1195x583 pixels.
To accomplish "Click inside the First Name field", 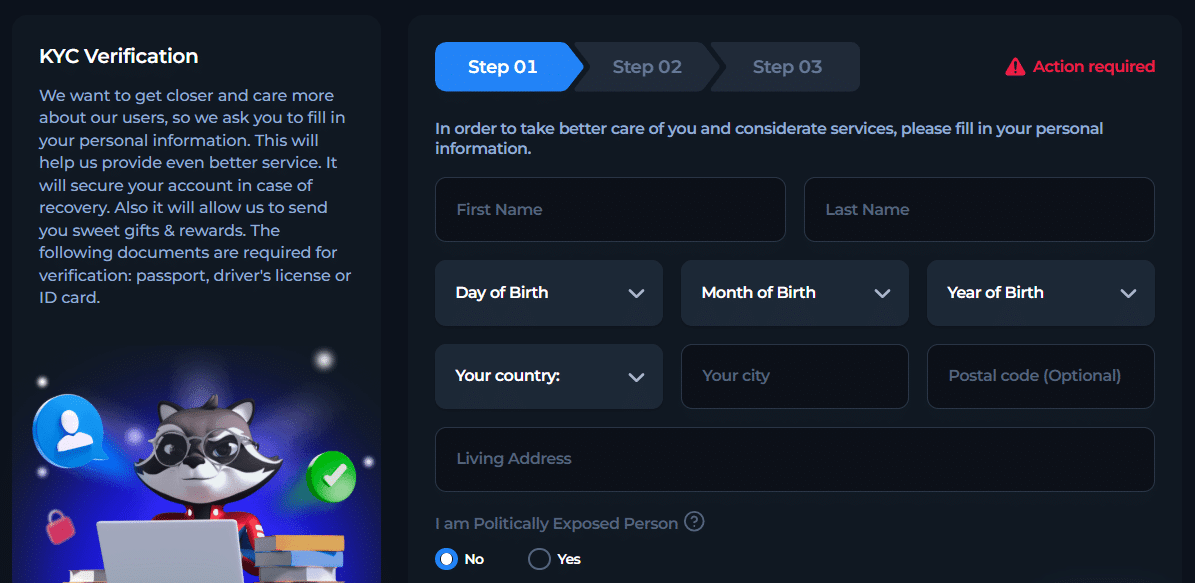I will [x=610, y=209].
